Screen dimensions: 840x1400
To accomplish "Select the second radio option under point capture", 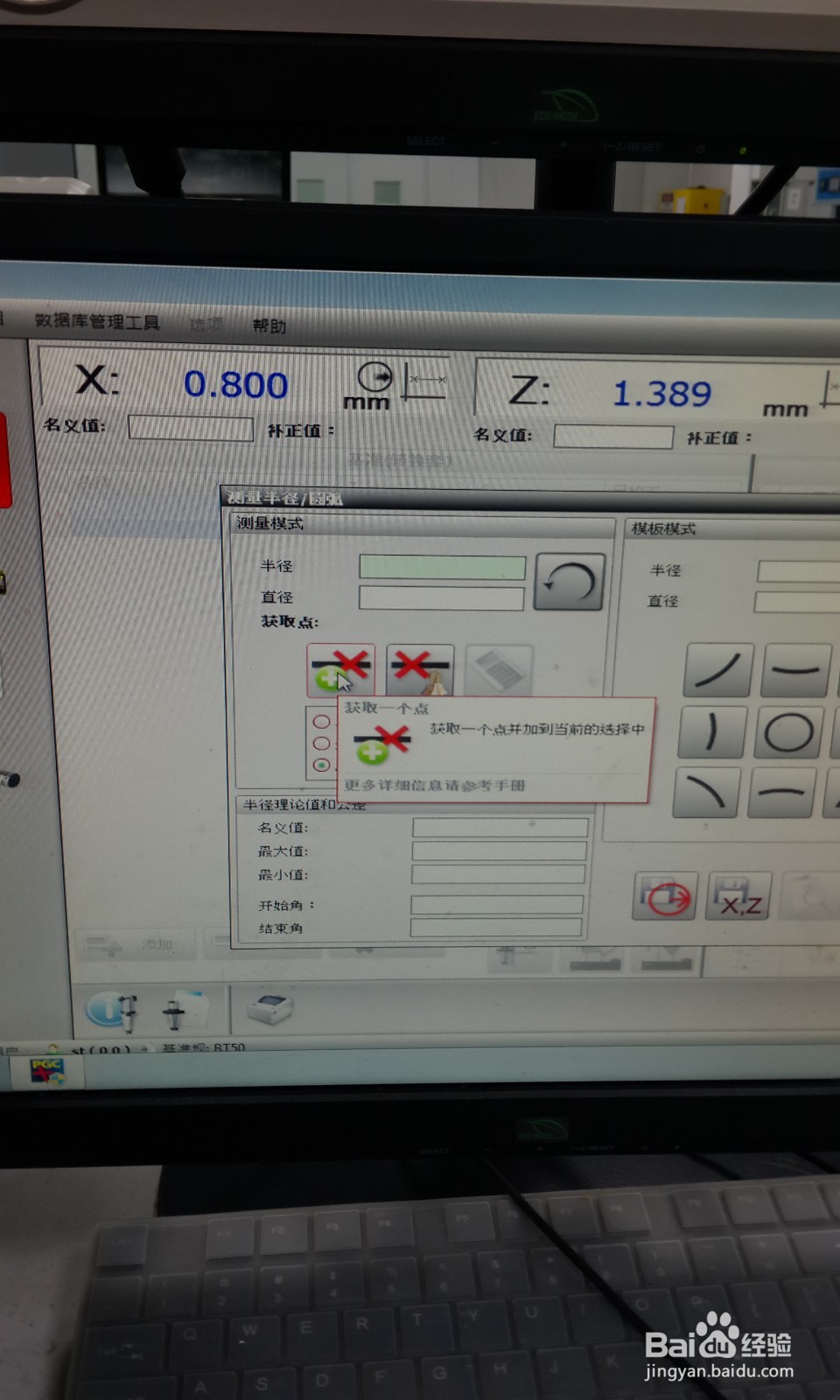I will click(x=322, y=744).
